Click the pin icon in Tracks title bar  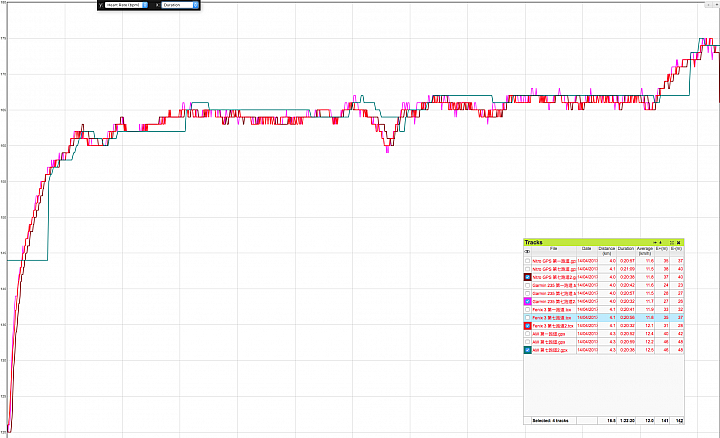point(661,242)
